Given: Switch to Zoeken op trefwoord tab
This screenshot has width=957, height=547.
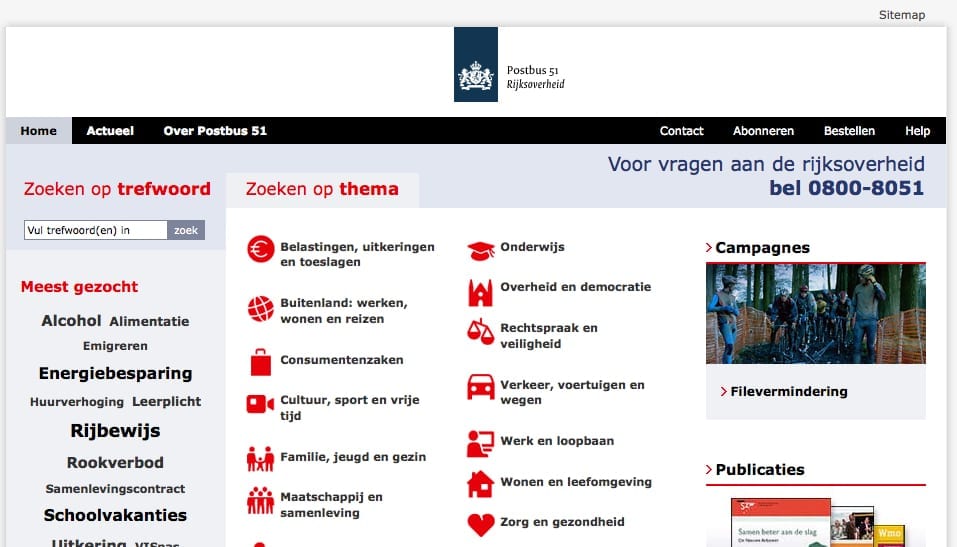Looking at the screenshot, I should pos(117,189).
